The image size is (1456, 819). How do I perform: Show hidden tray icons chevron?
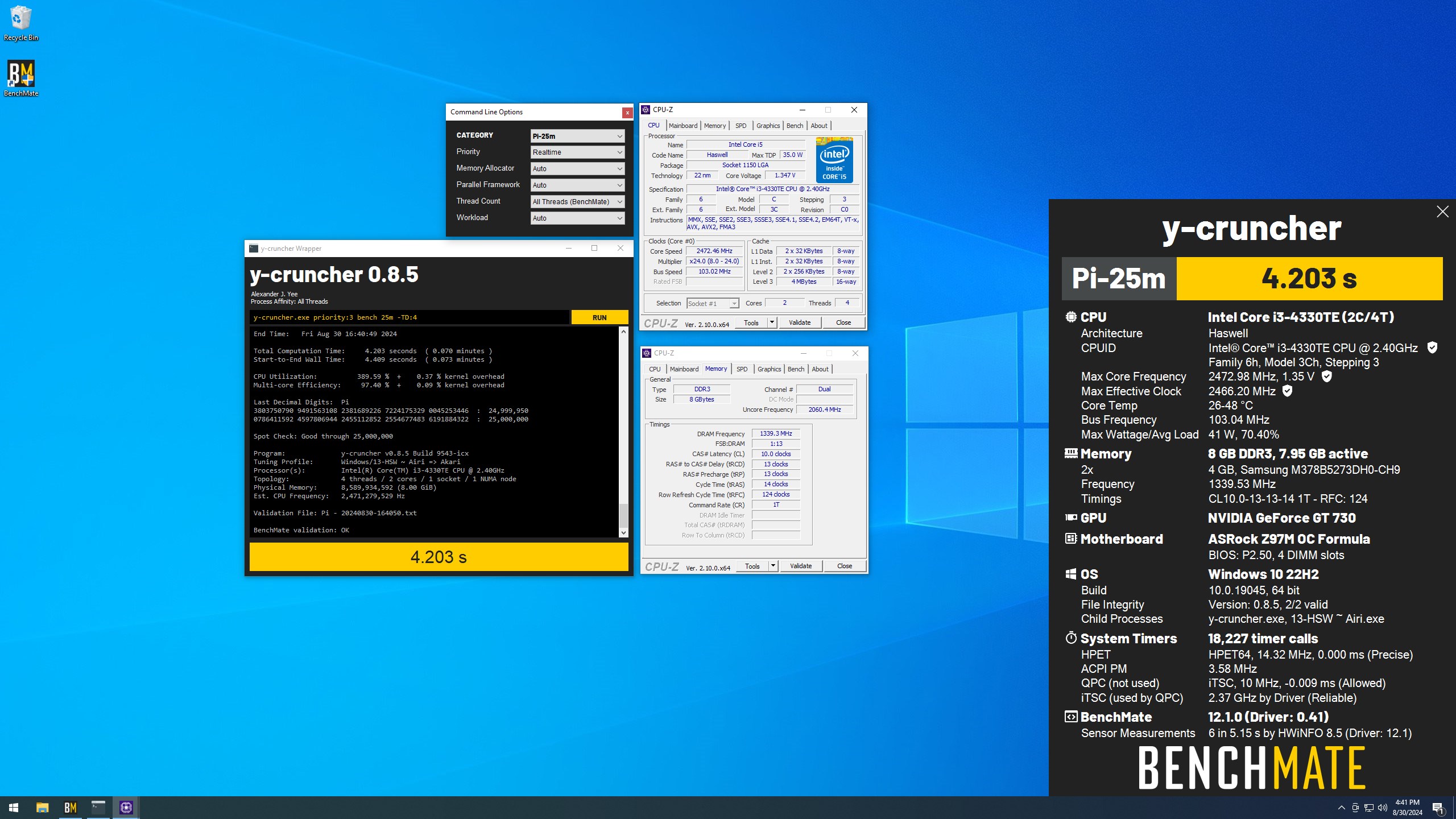tap(1341, 808)
